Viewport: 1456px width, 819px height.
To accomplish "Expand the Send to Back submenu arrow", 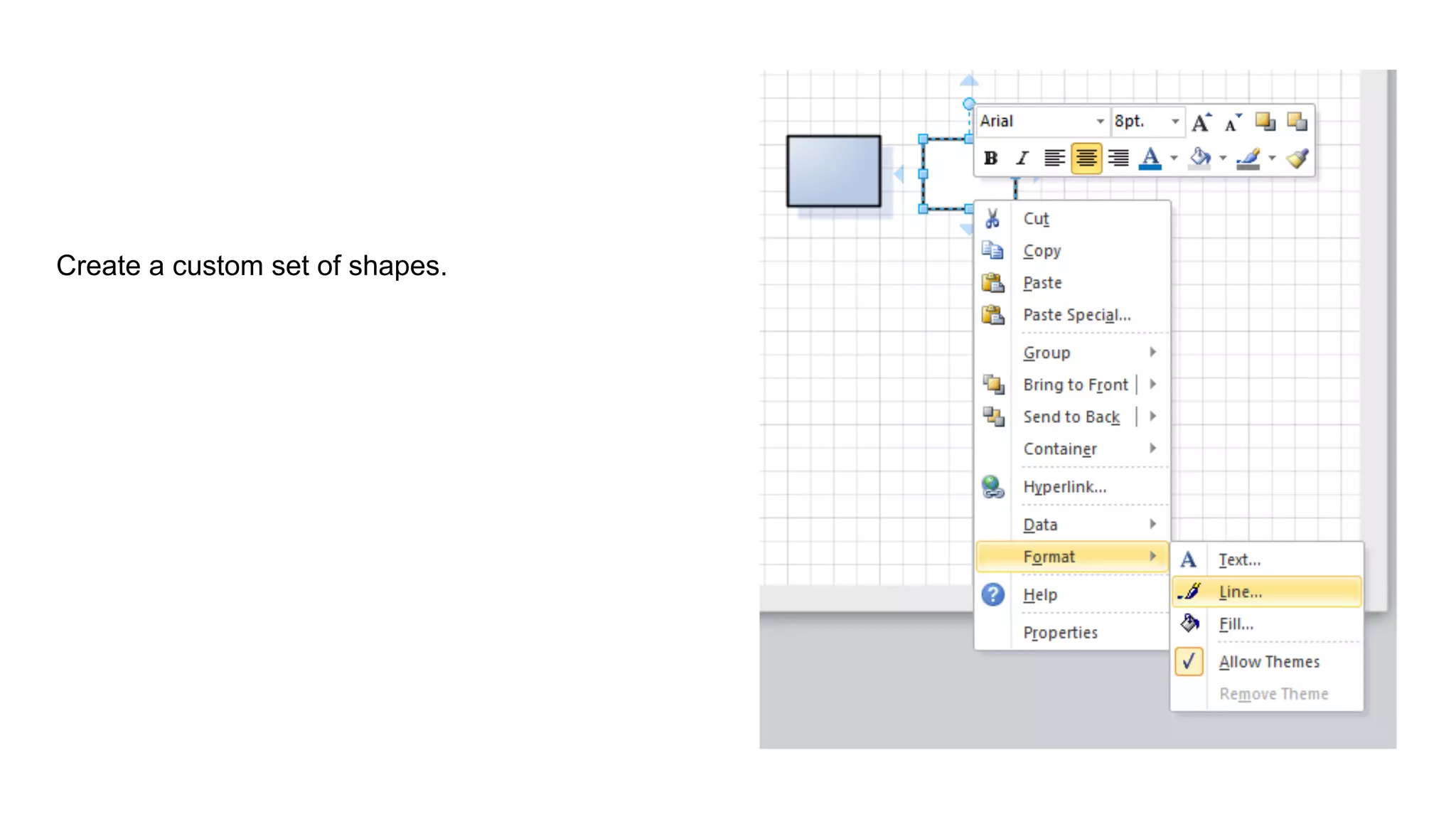I will coord(1152,417).
